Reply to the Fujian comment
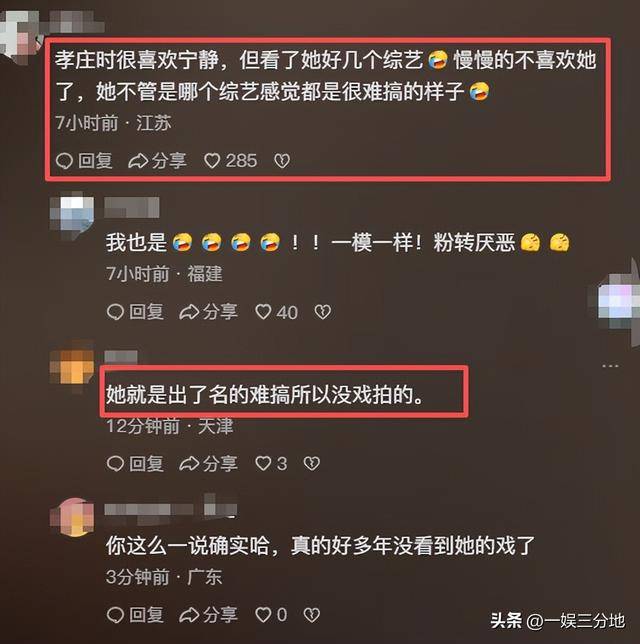640x644 pixels. tap(135, 312)
